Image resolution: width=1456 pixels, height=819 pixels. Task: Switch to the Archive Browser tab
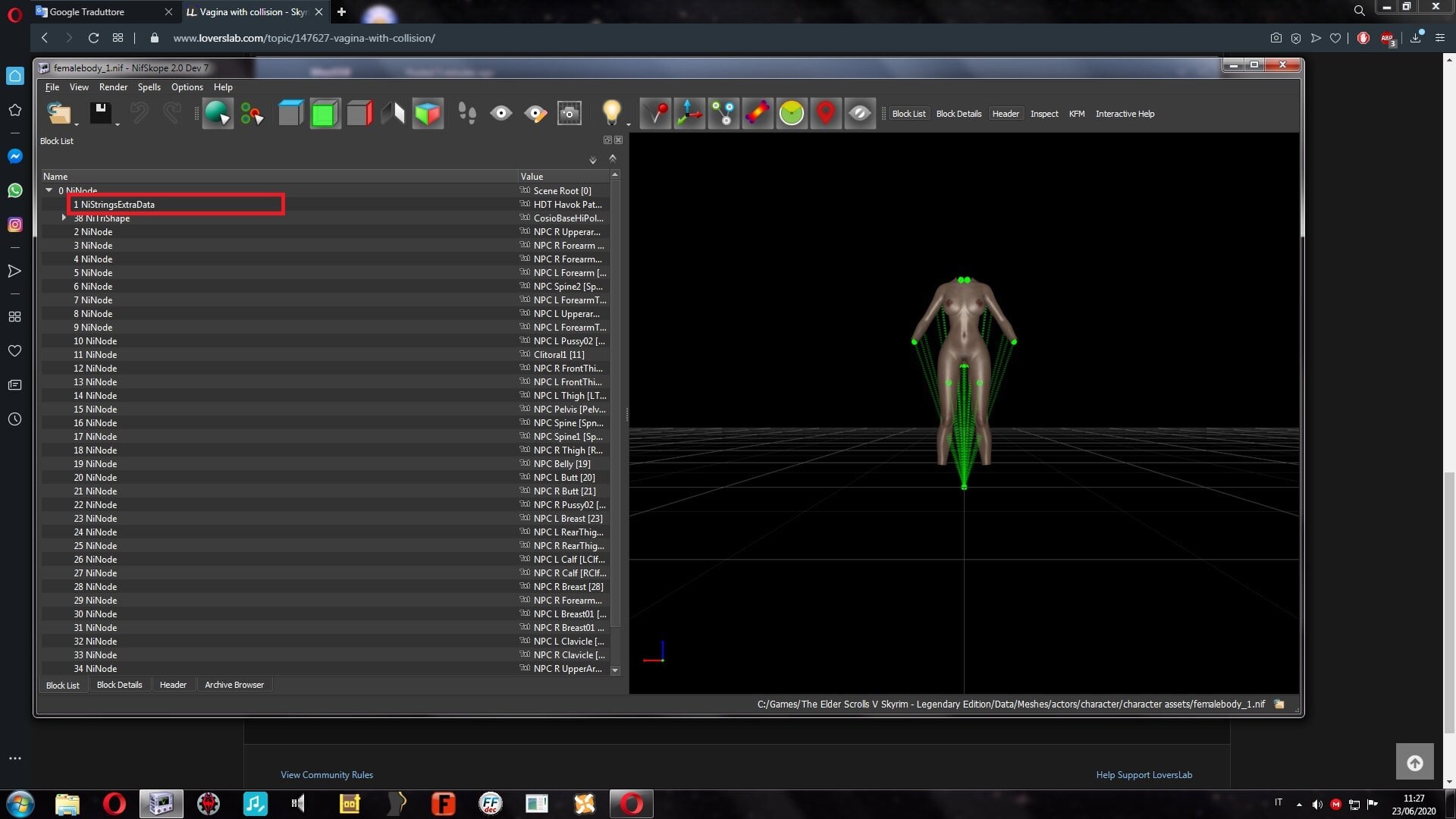[234, 685]
